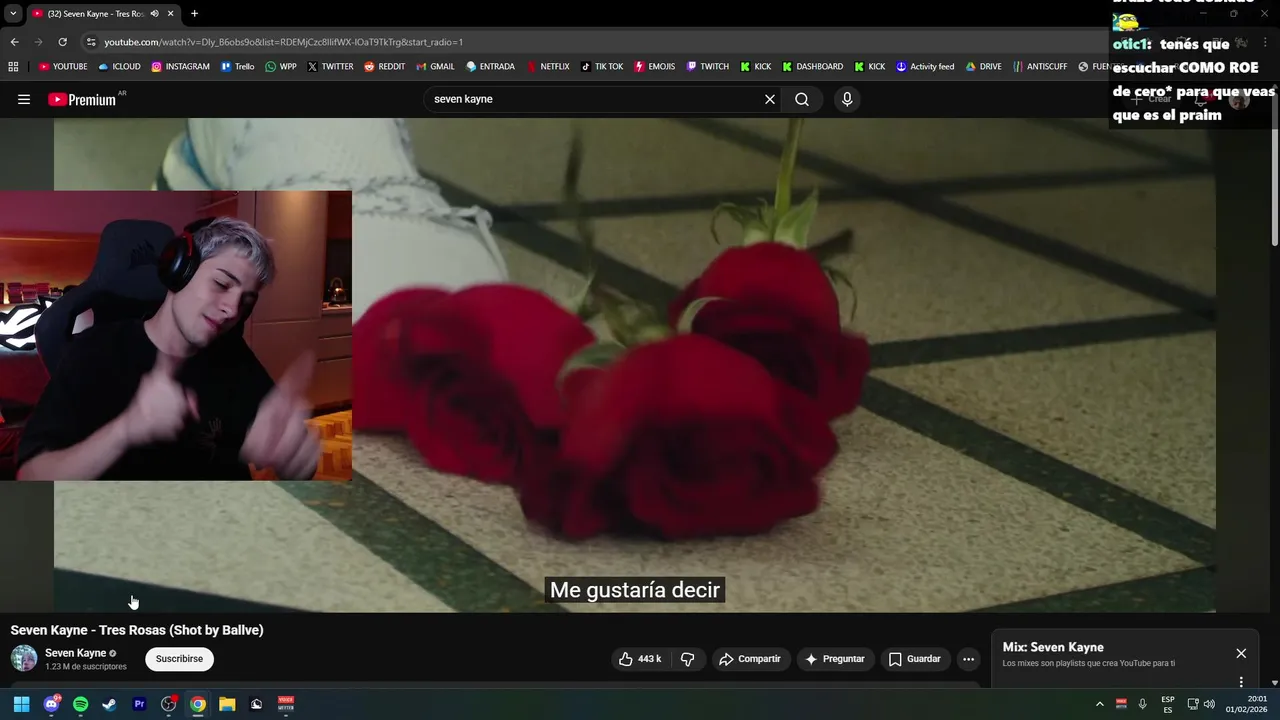The width and height of the screenshot is (1280, 720).
Task: Select the youtube.com address bar URL
Action: click(x=283, y=42)
